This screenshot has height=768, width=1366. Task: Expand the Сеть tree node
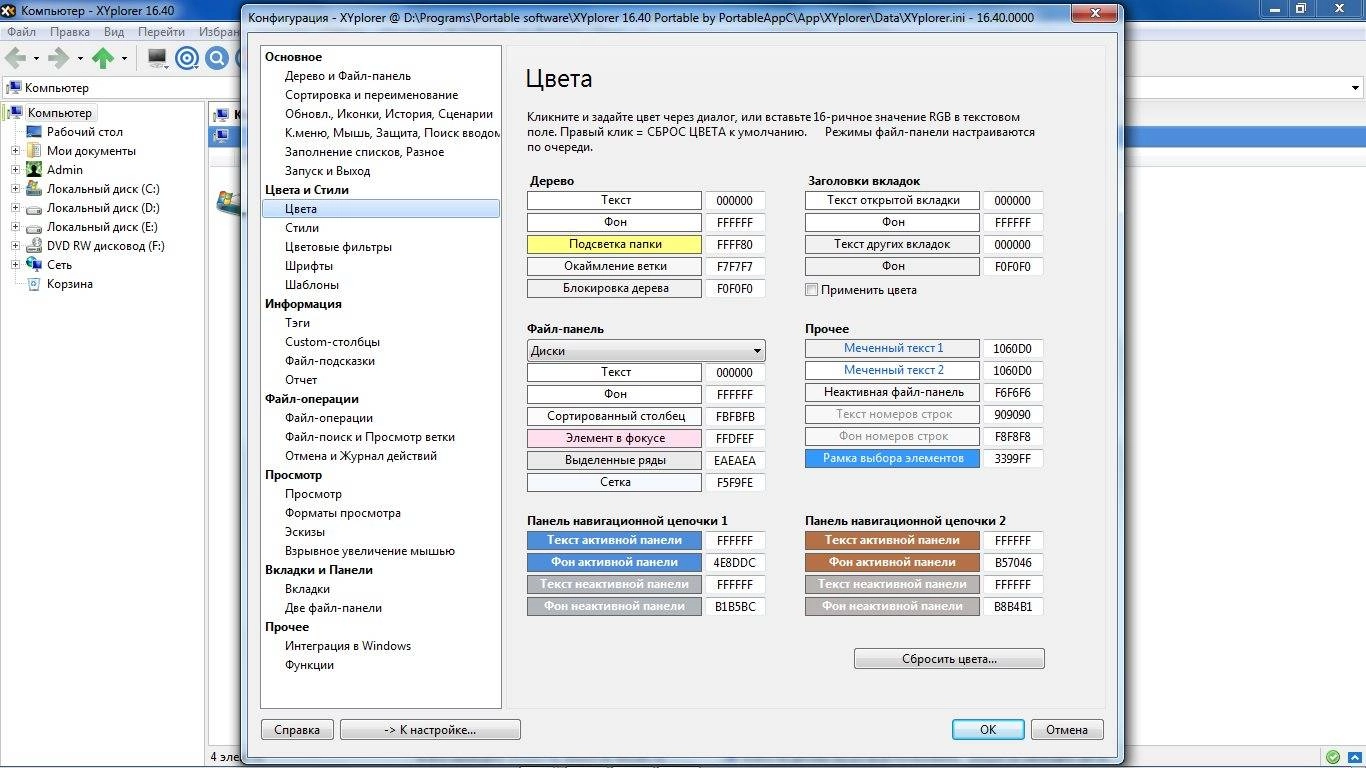pos(15,265)
